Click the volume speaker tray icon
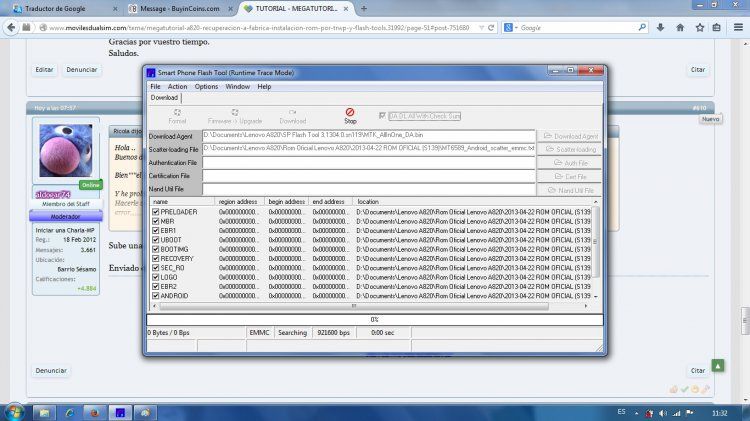Image resolution: width=750 pixels, height=421 pixels. [662, 413]
